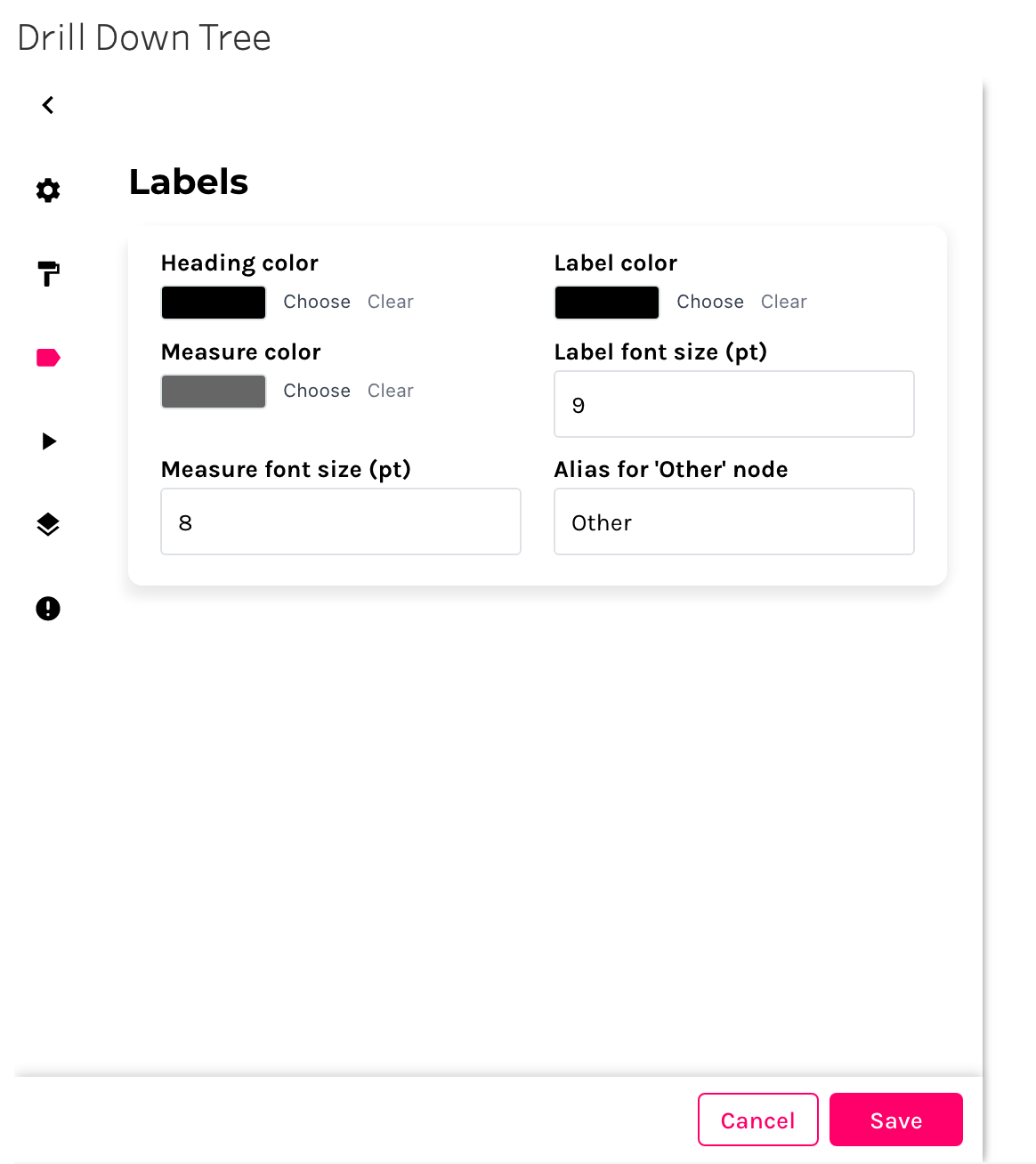This screenshot has height=1164, width=1036.
Task: Click the black Label color swatch
Action: click(607, 303)
